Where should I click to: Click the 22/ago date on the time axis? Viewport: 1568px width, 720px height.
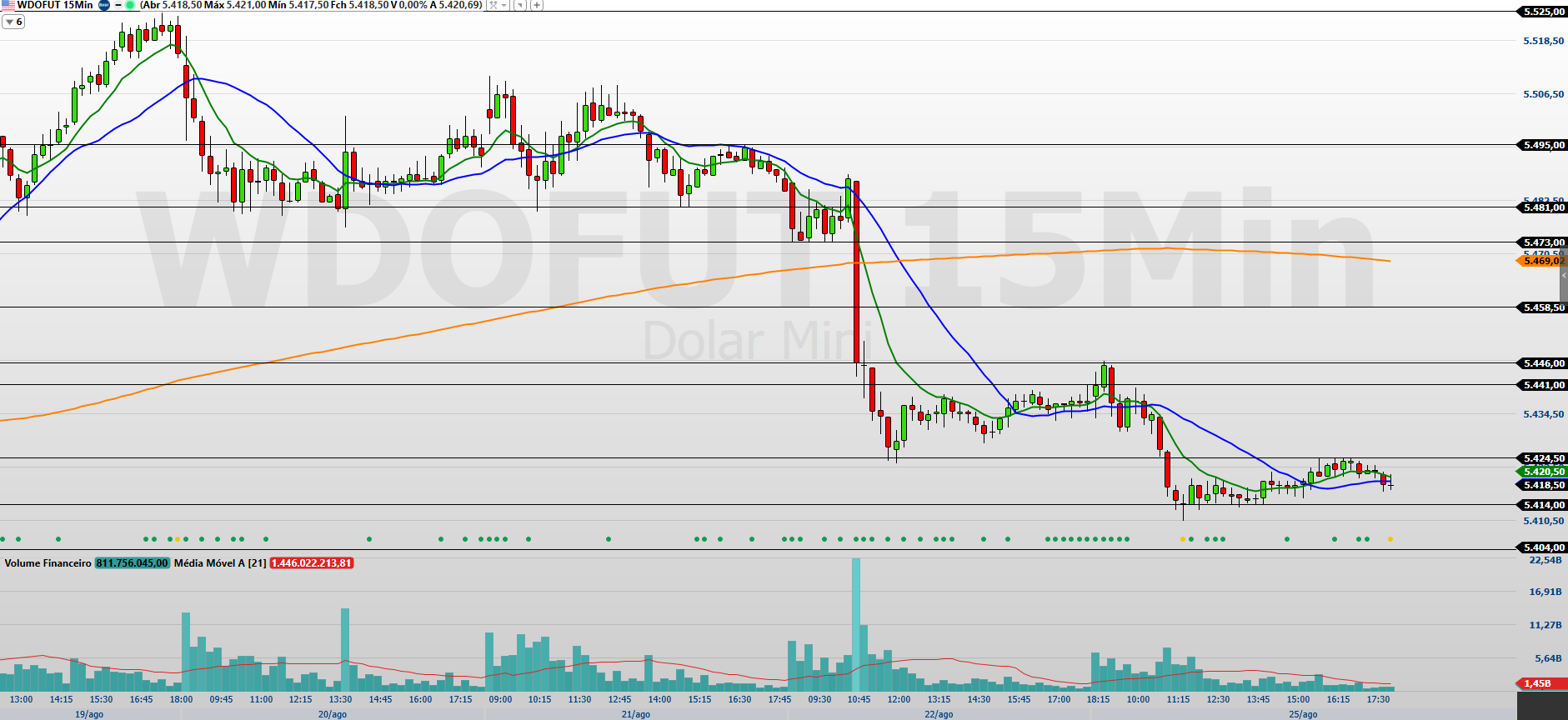[939, 714]
